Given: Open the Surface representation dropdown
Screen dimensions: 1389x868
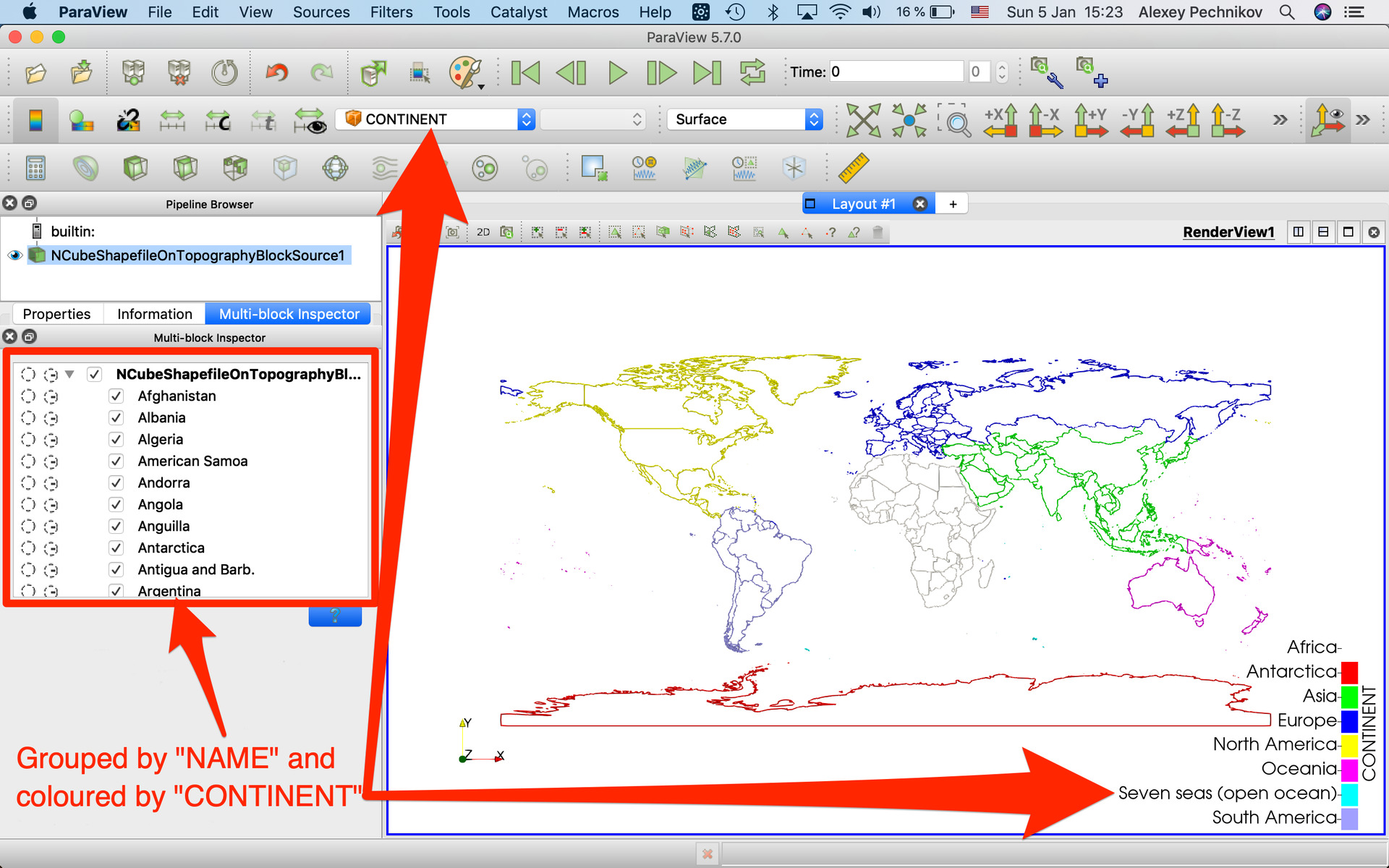Looking at the screenshot, I should pos(745,119).
